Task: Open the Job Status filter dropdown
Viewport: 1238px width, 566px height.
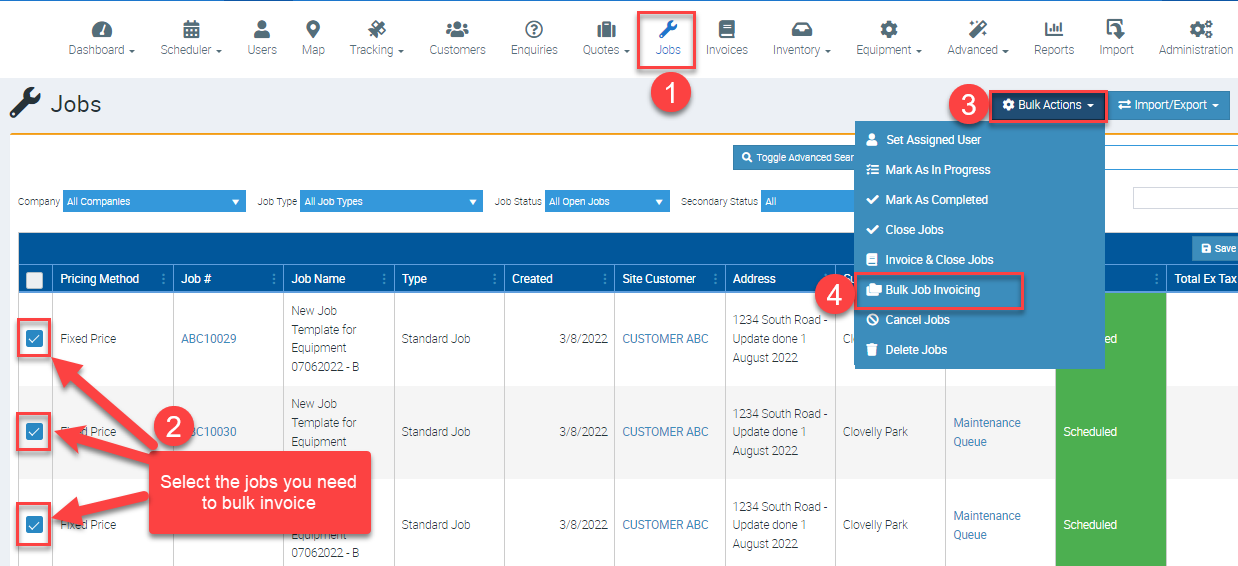Action: (607, 201)
